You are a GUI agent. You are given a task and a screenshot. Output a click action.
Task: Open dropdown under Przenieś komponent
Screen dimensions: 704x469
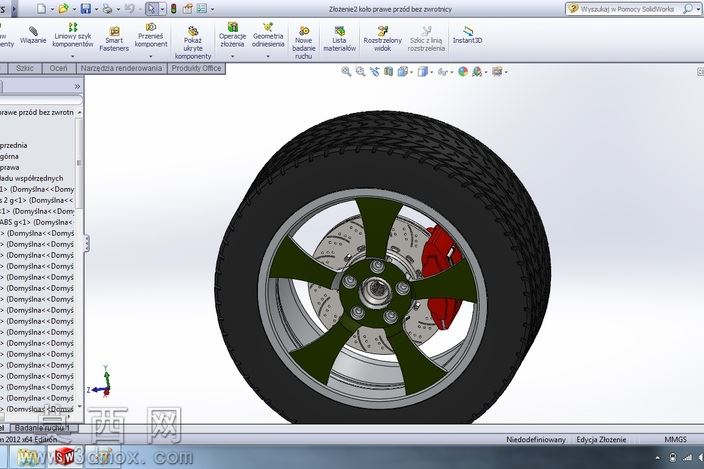coord(151,57)
